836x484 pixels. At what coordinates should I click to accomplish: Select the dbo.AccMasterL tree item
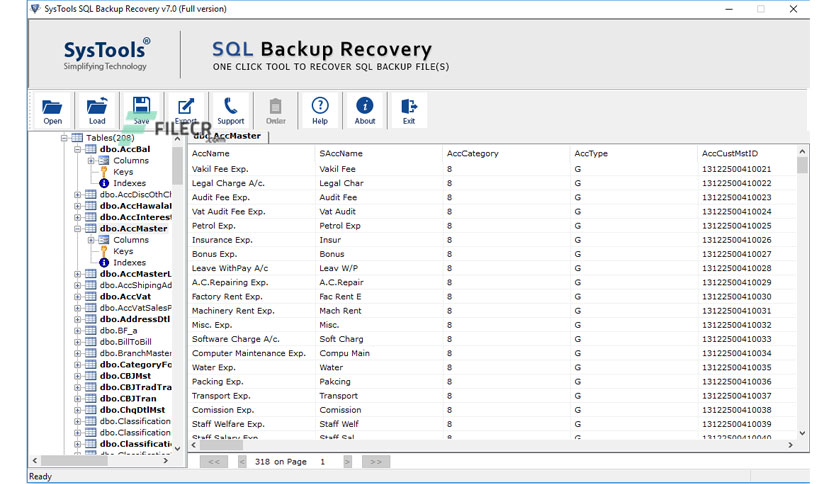[x=135, y=274]
